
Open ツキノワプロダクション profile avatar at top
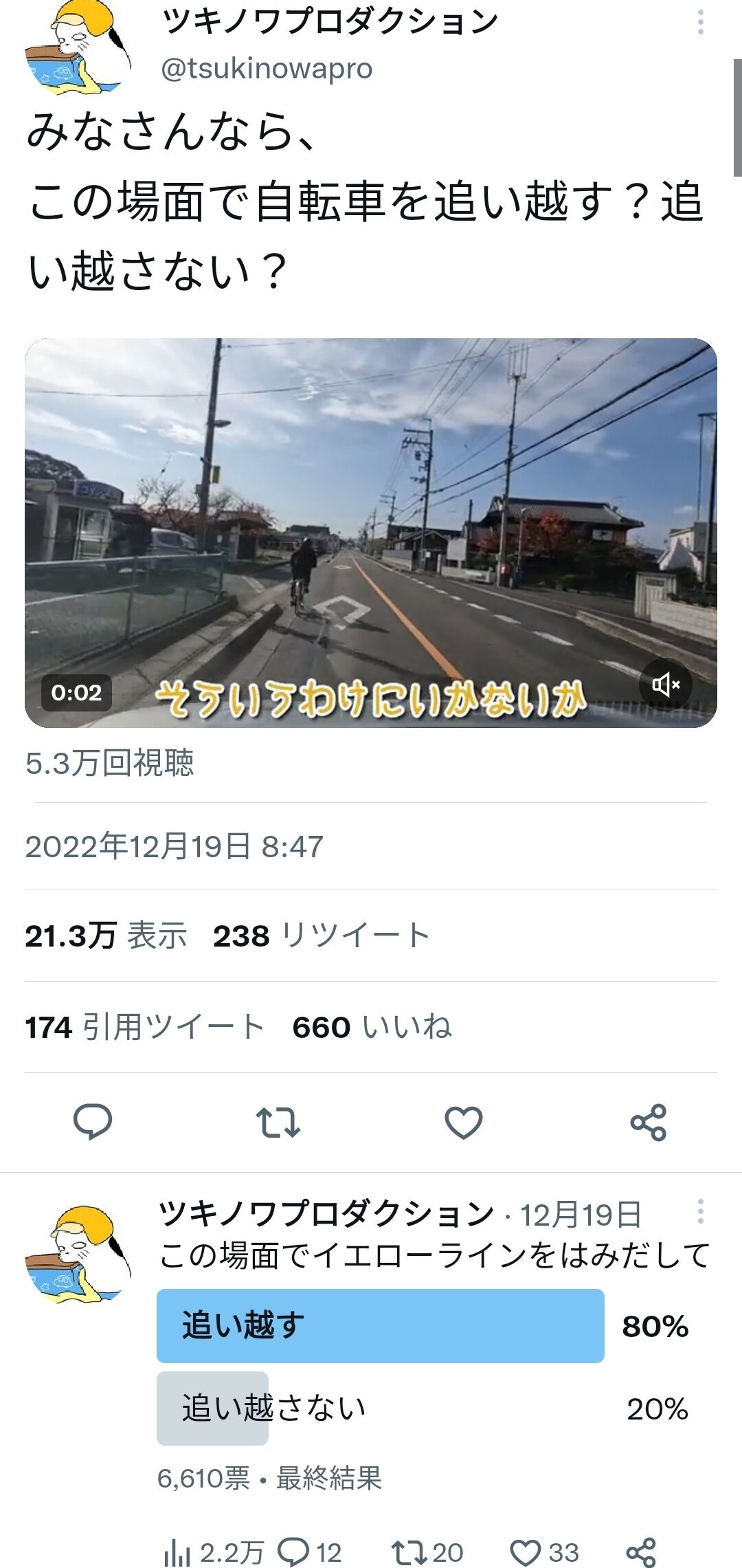tap(78, 47)
